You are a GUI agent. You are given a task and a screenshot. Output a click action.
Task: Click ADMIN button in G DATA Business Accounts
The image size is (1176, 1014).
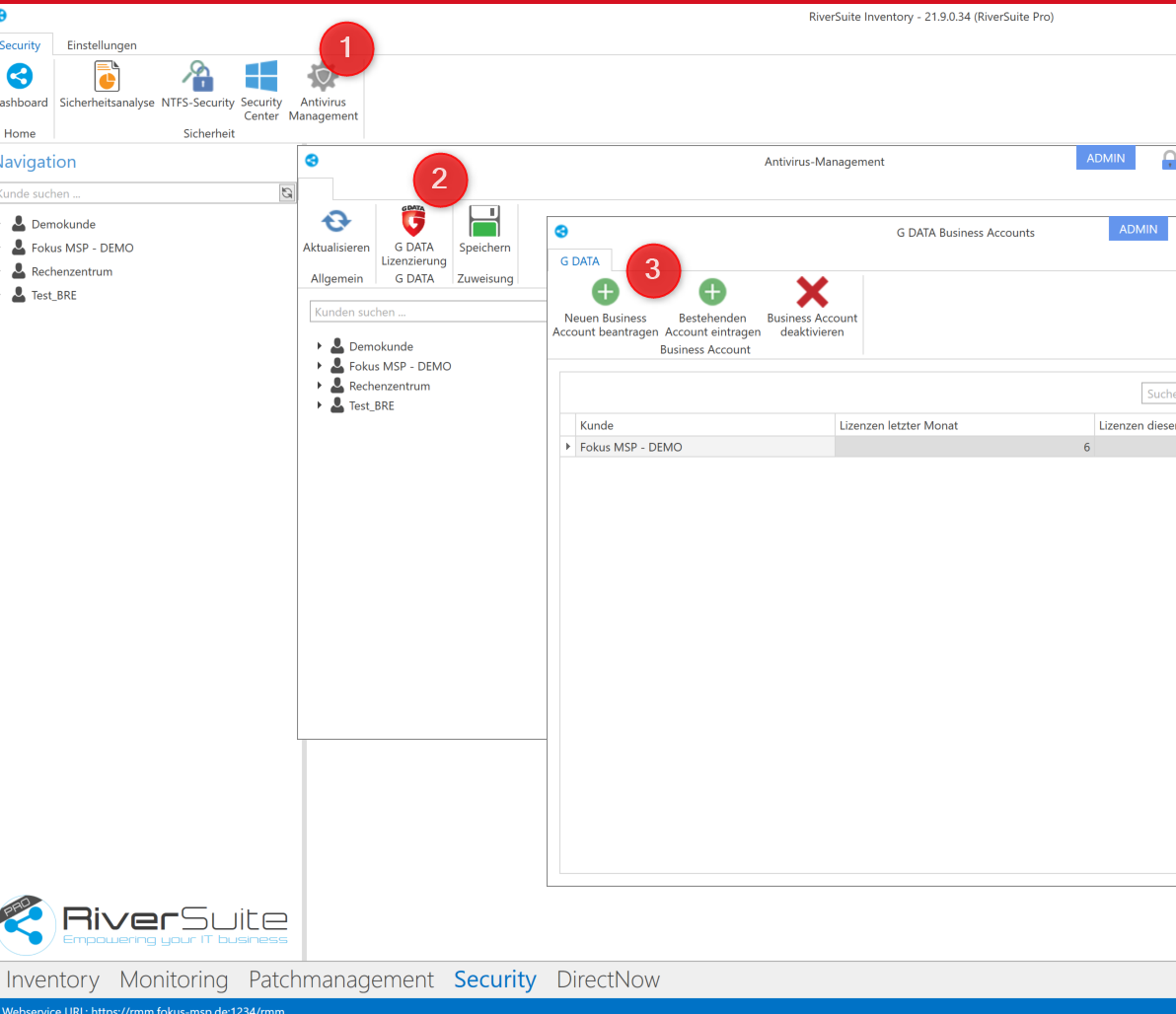click(x=1138, y=229)
